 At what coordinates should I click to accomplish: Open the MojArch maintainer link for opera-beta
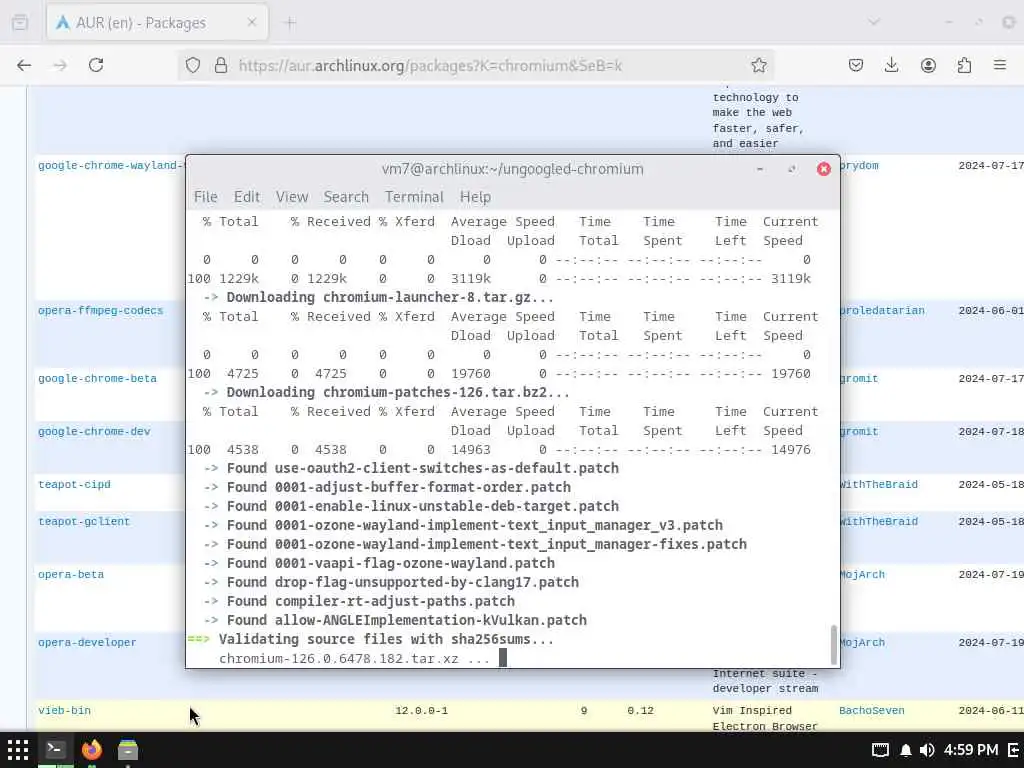[x=863, y=575]
